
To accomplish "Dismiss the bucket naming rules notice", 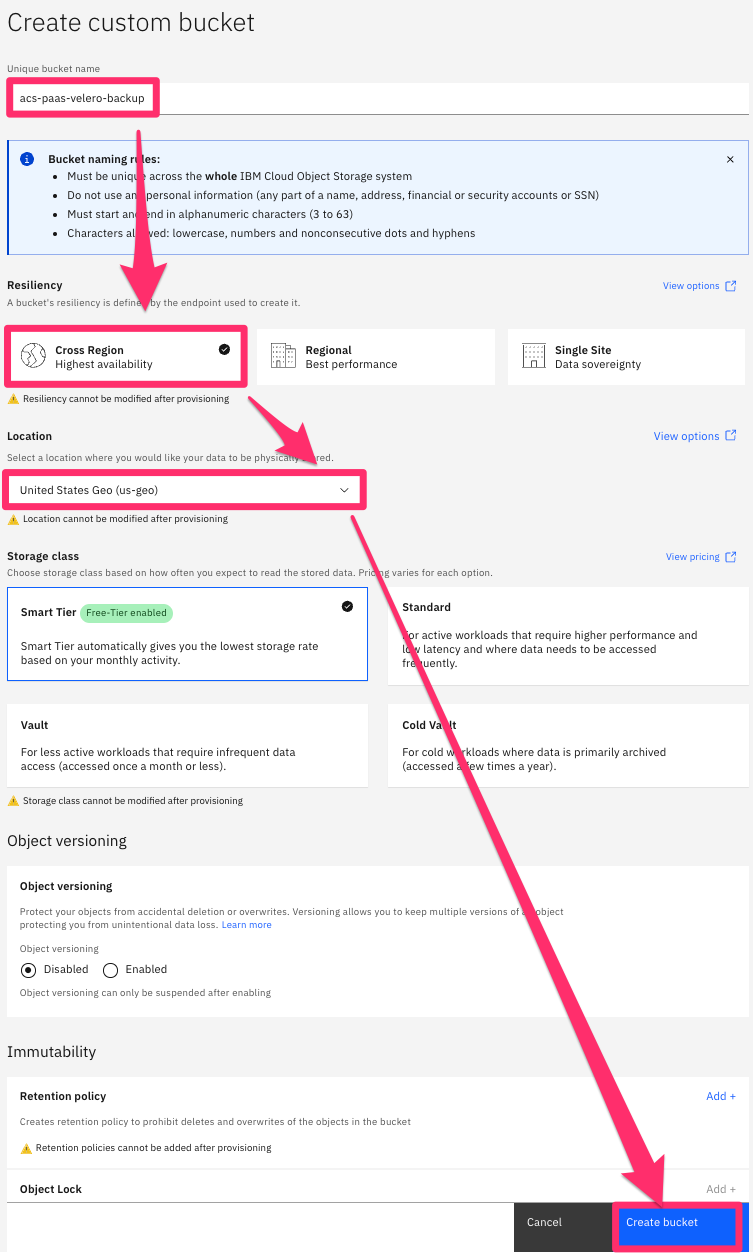I will (x=730, y=159).
